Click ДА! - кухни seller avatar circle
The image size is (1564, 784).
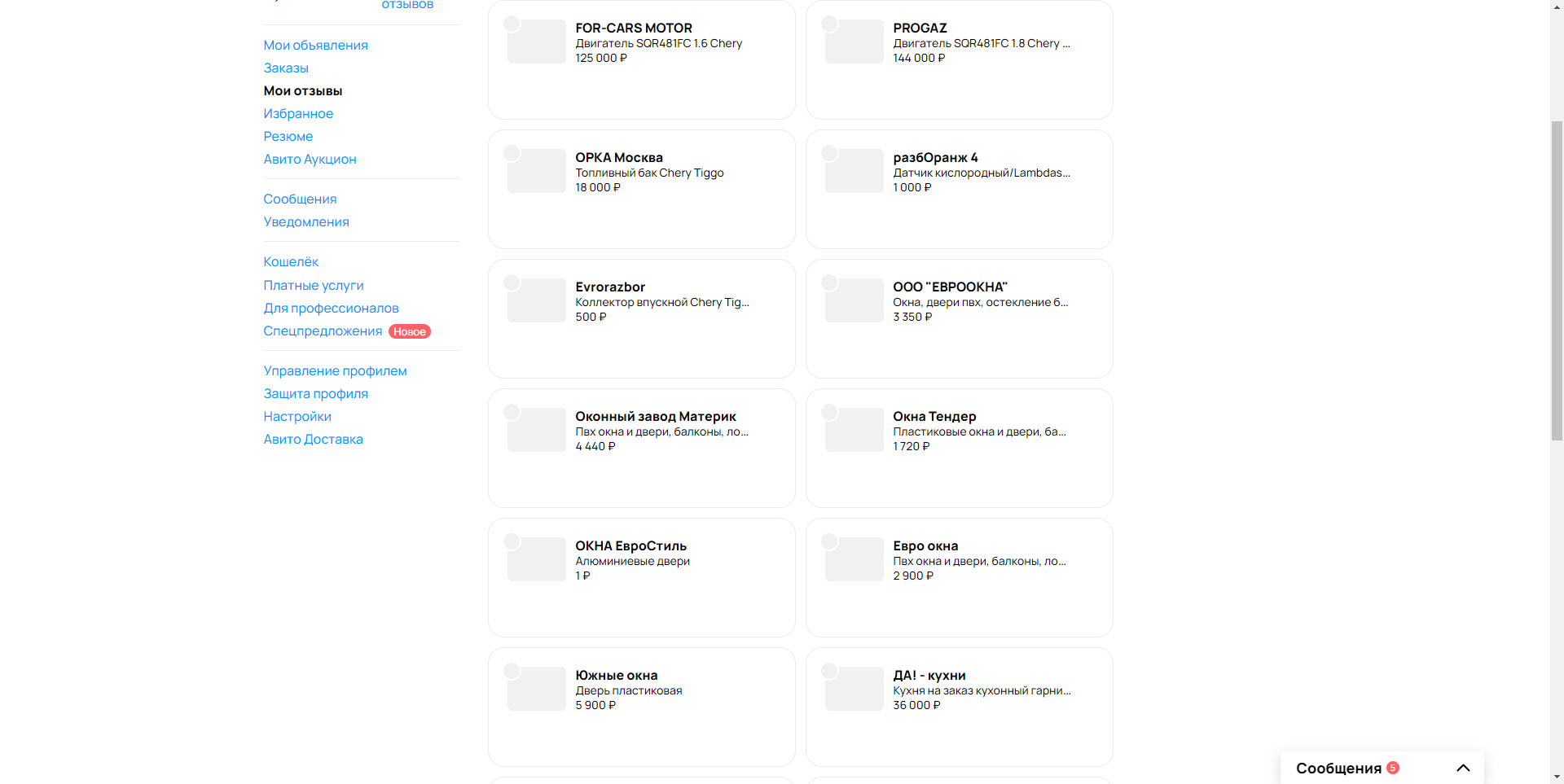coord(829,671)
